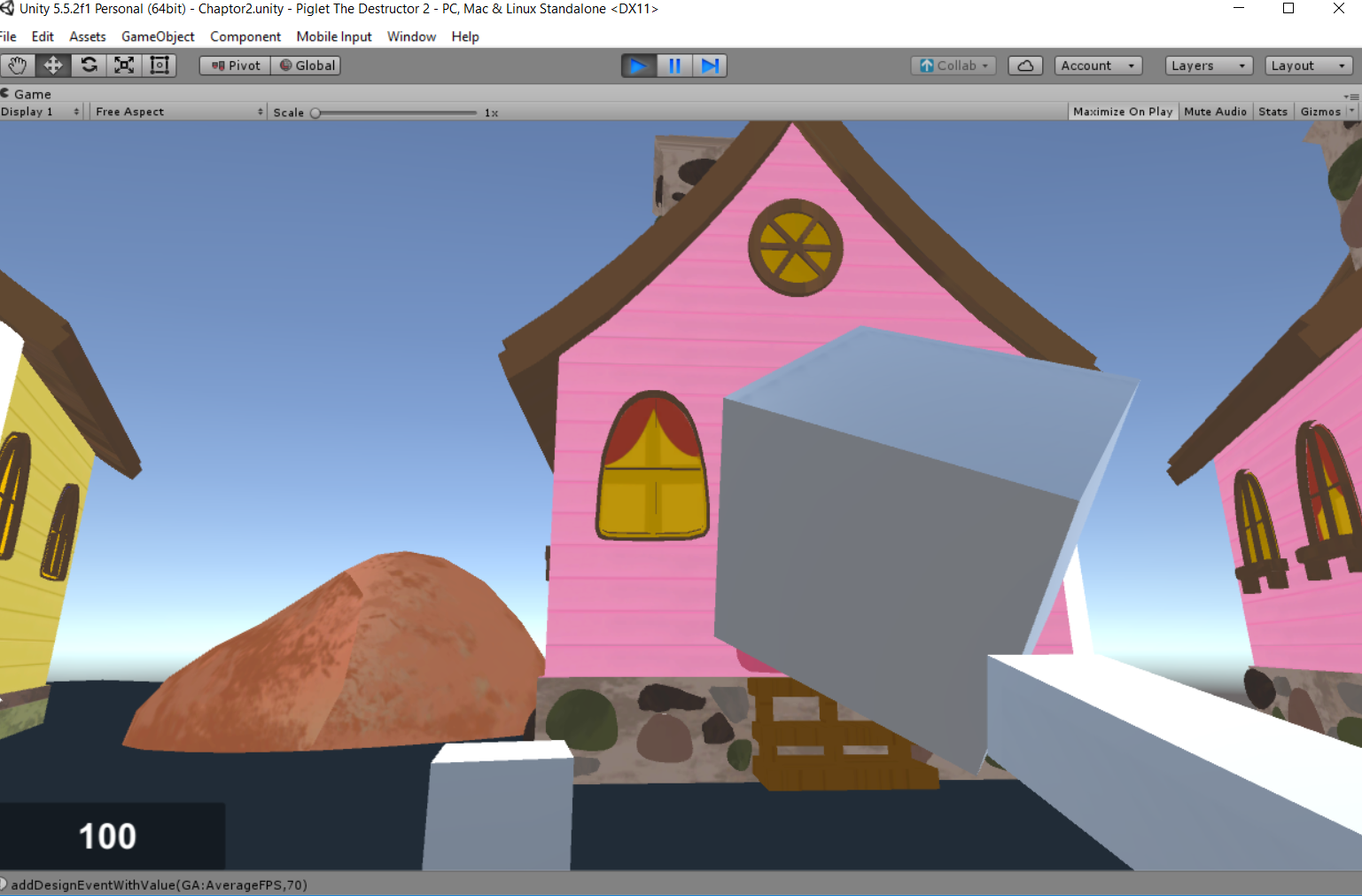The height and width of the screenshot is (896, 1362).
Task: Open the Account dropdown
Action: point(1098,66)
